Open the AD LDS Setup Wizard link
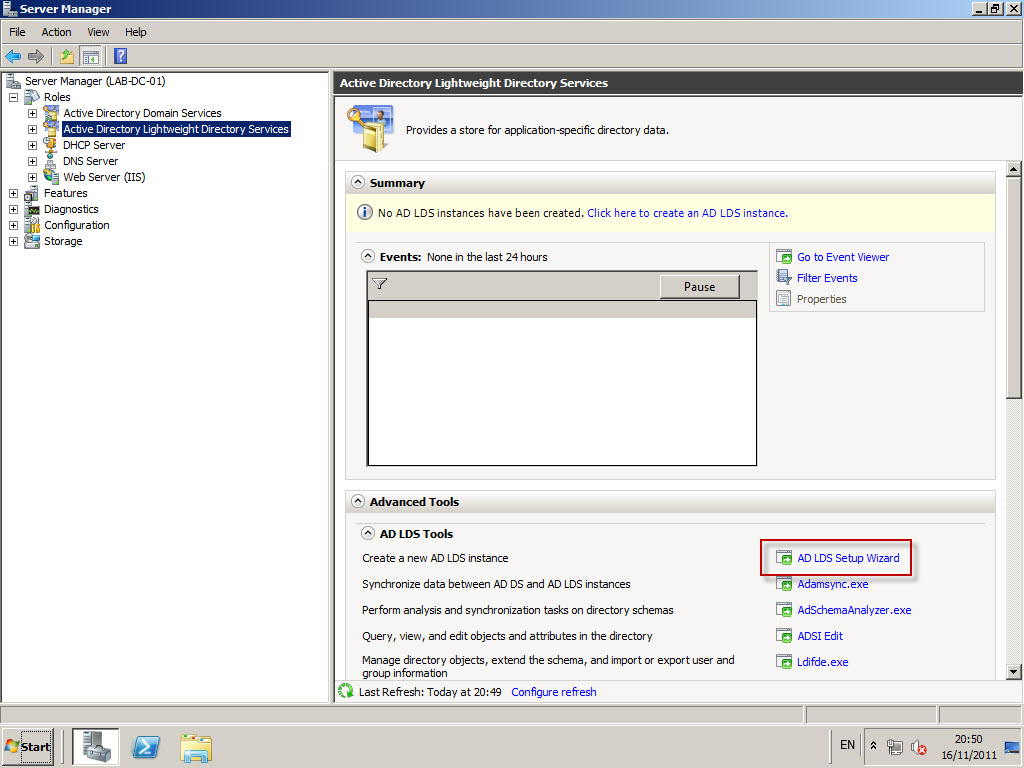The width and height of the screenshot is (1024, 768). 848,558
